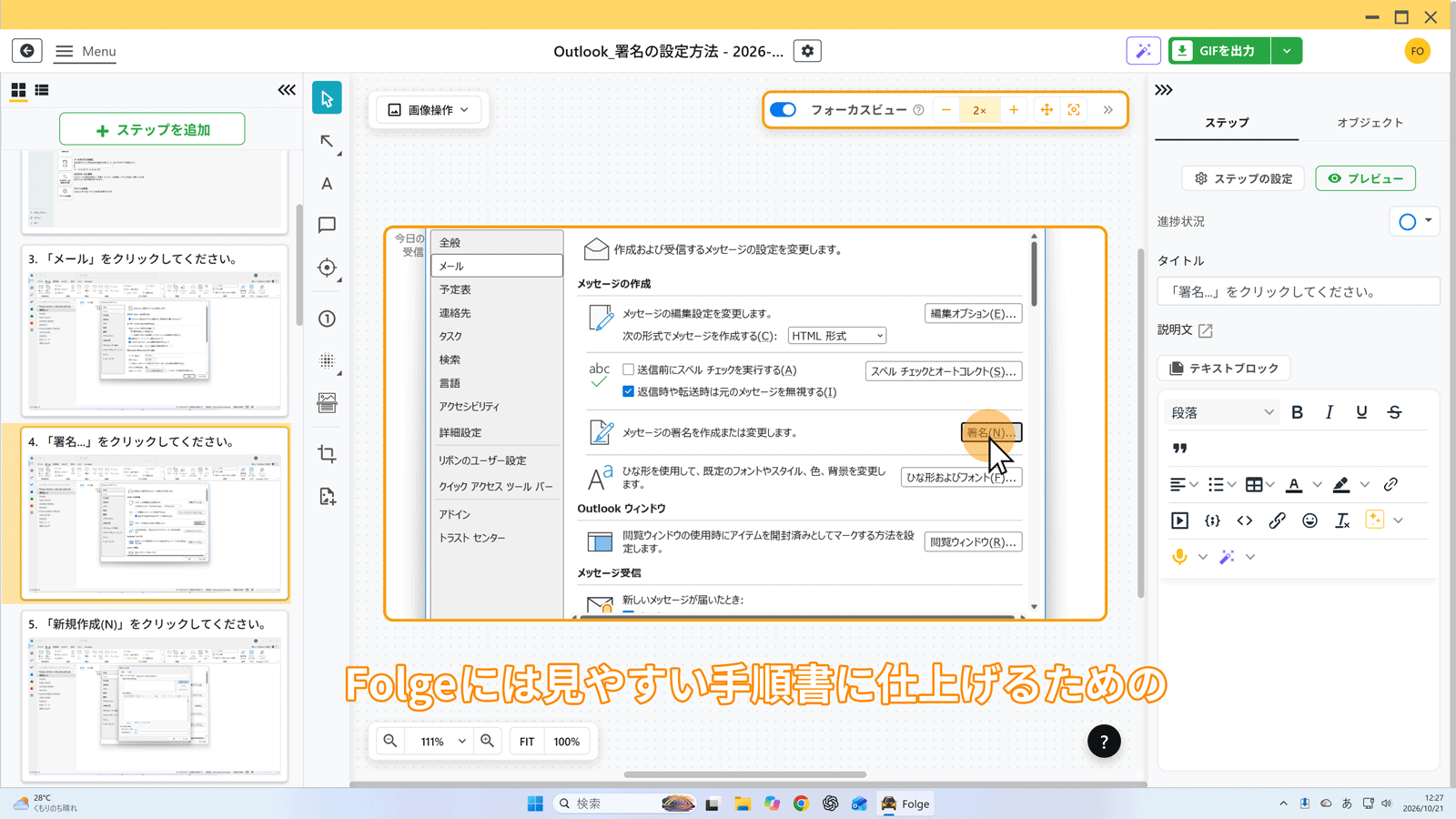The height and width of the screenshot is (819, 1456).
Task: Select the text annotation tool
Action: (x=327, y=184)
